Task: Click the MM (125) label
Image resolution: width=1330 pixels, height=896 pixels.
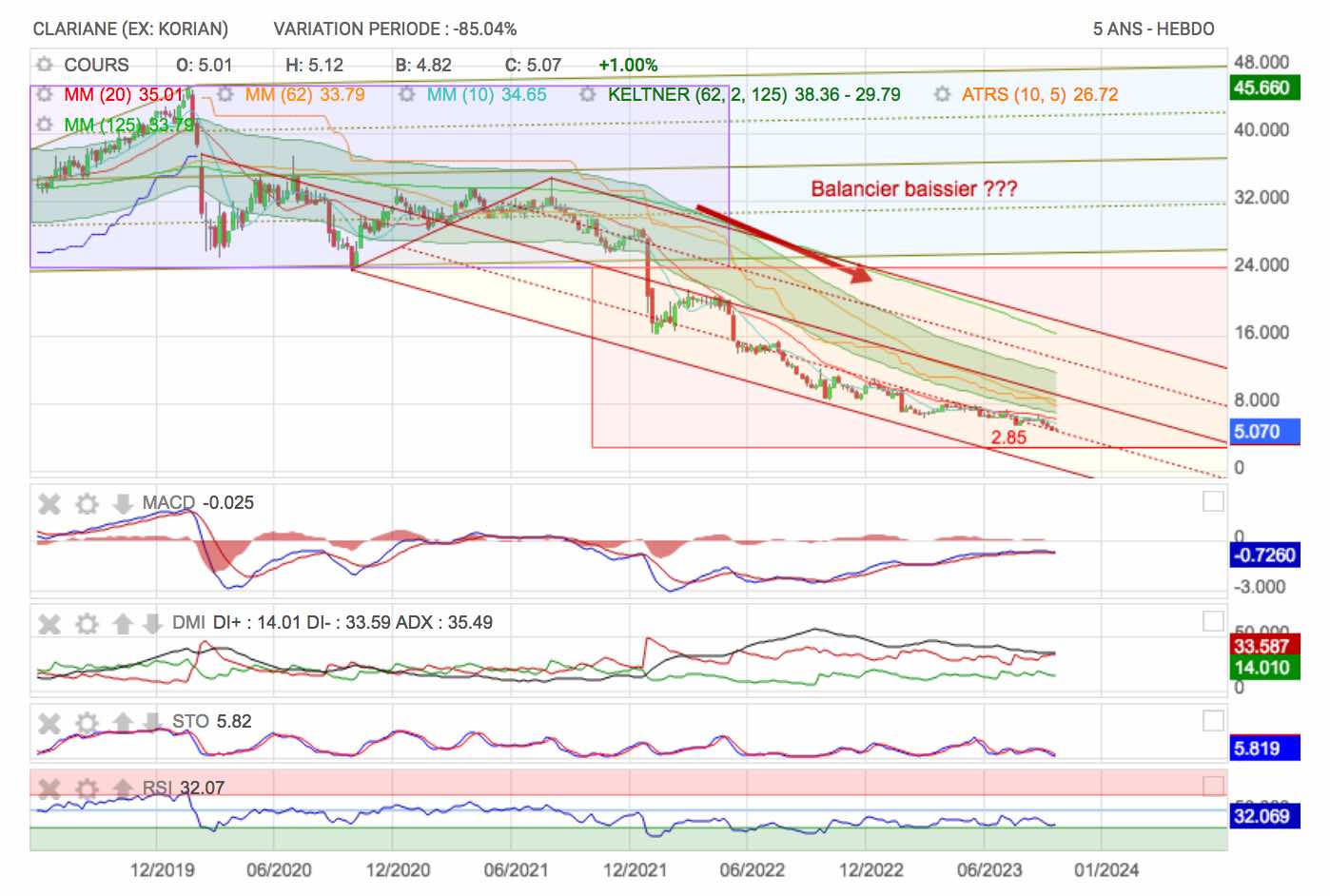Action: click(x=129, y=125)
